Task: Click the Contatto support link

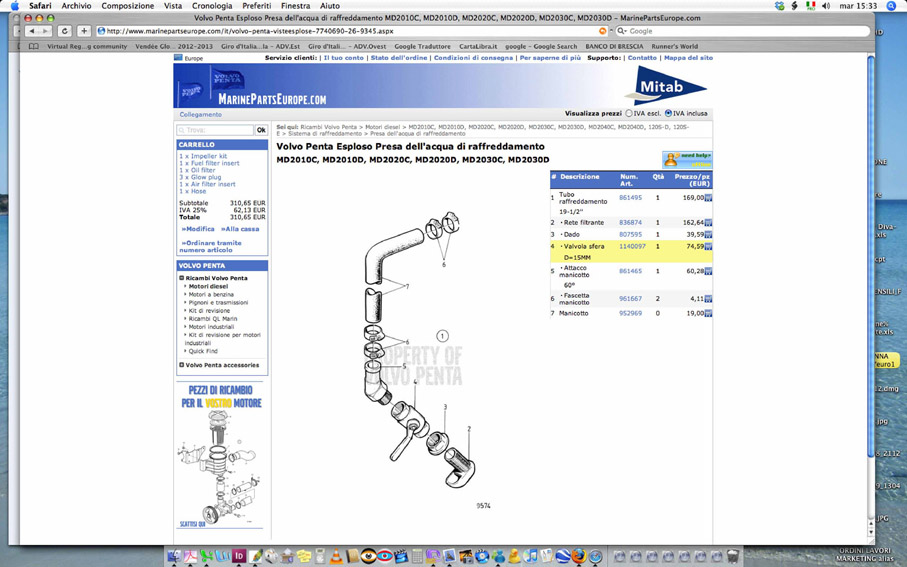Action: point(642,58)
